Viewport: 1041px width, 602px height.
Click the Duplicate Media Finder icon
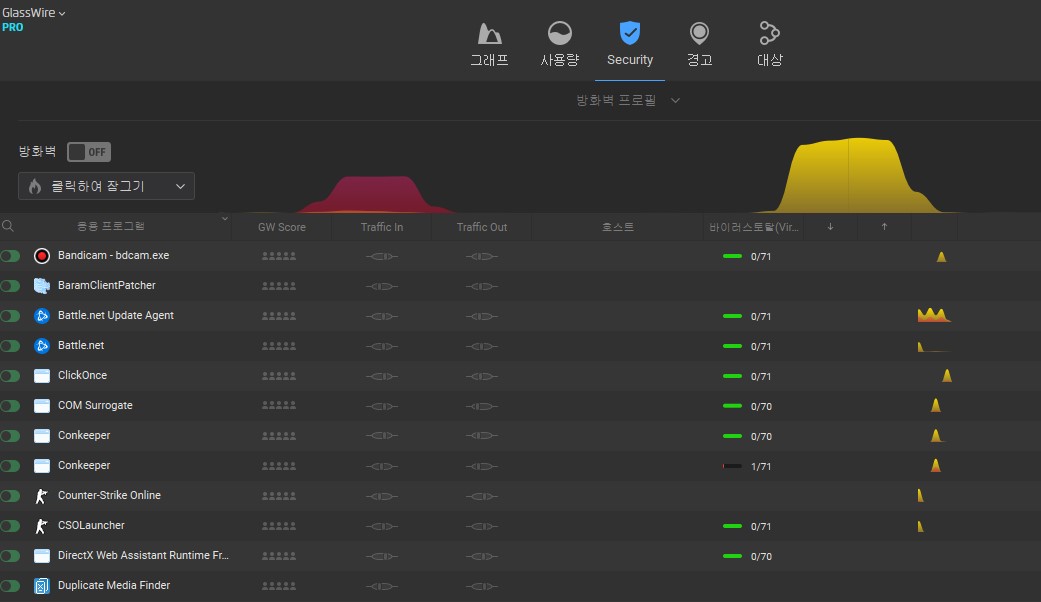pos(42,586)
